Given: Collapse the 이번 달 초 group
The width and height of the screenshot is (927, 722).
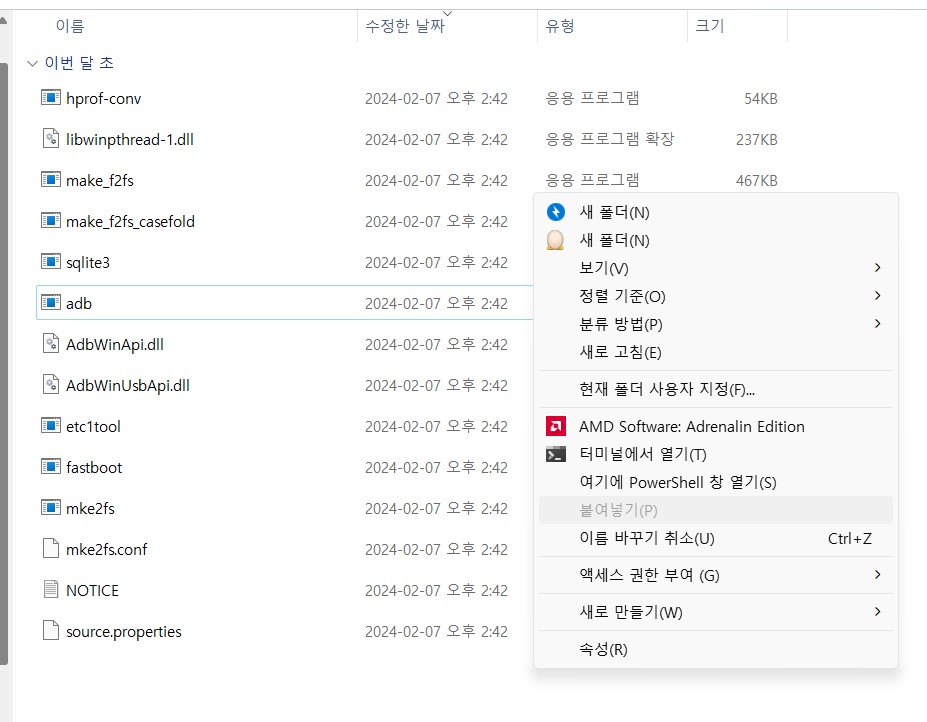Looking at the screenshot, I should click(33, 63).
